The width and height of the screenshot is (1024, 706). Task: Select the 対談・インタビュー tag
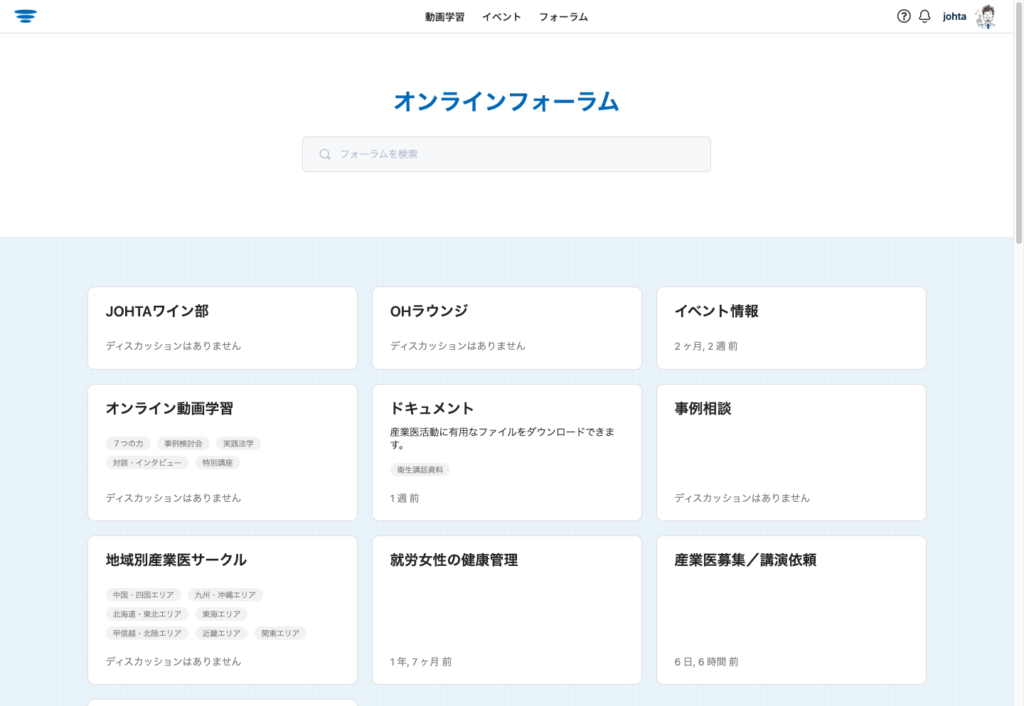pyautogui.click(x=147, y=463)
